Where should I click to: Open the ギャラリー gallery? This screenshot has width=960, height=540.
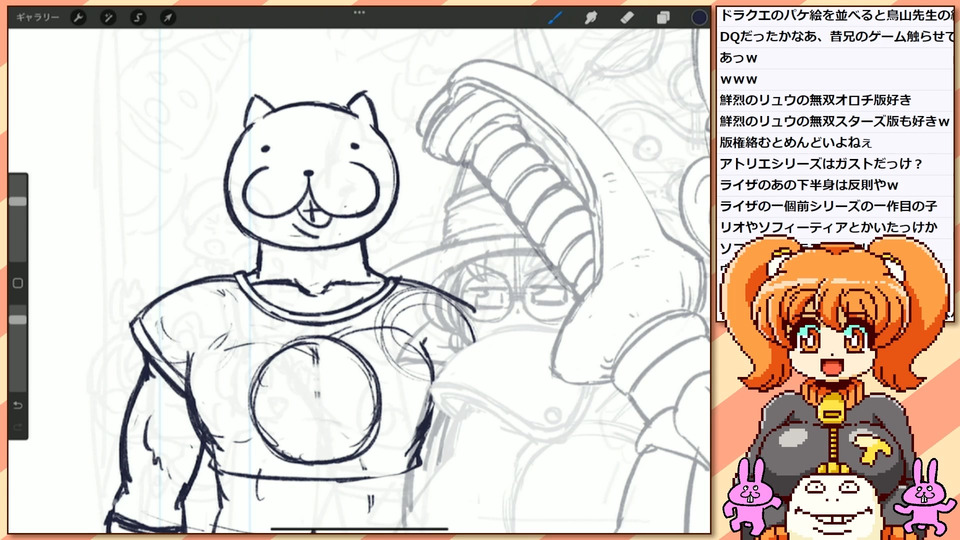[37, 17]
